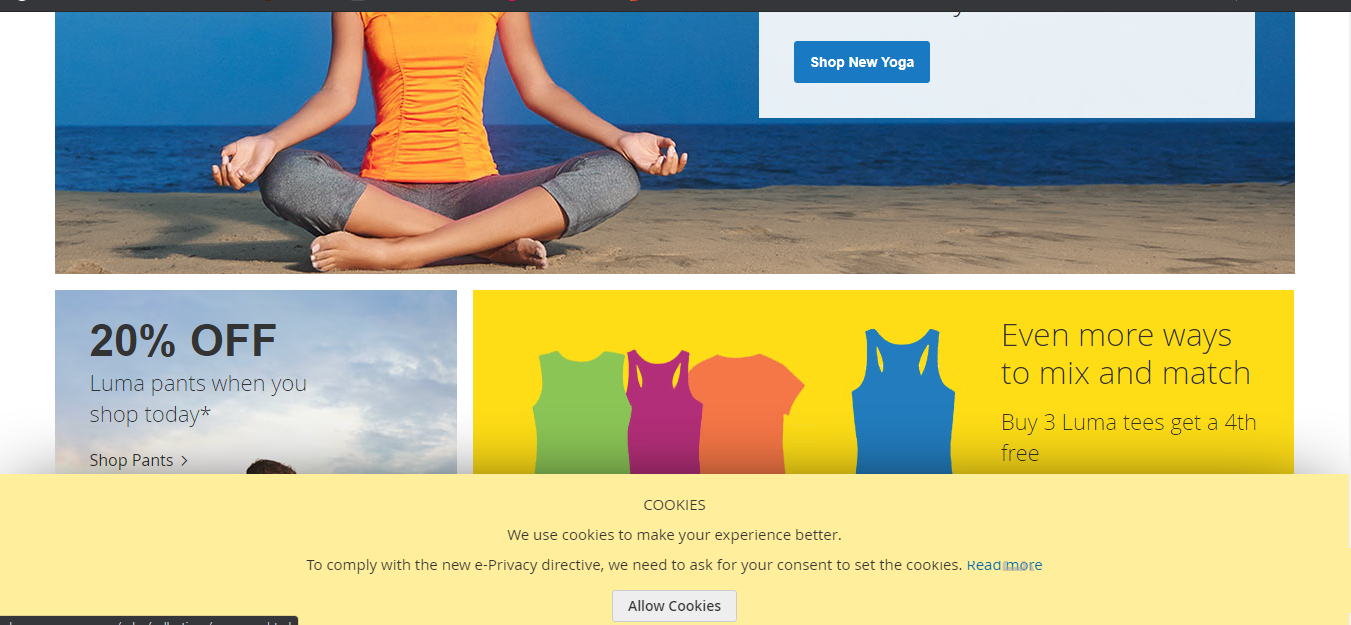Click the 20% OFF promo heading
Viewport: 1351px width, 625px height.
[183, 342]
